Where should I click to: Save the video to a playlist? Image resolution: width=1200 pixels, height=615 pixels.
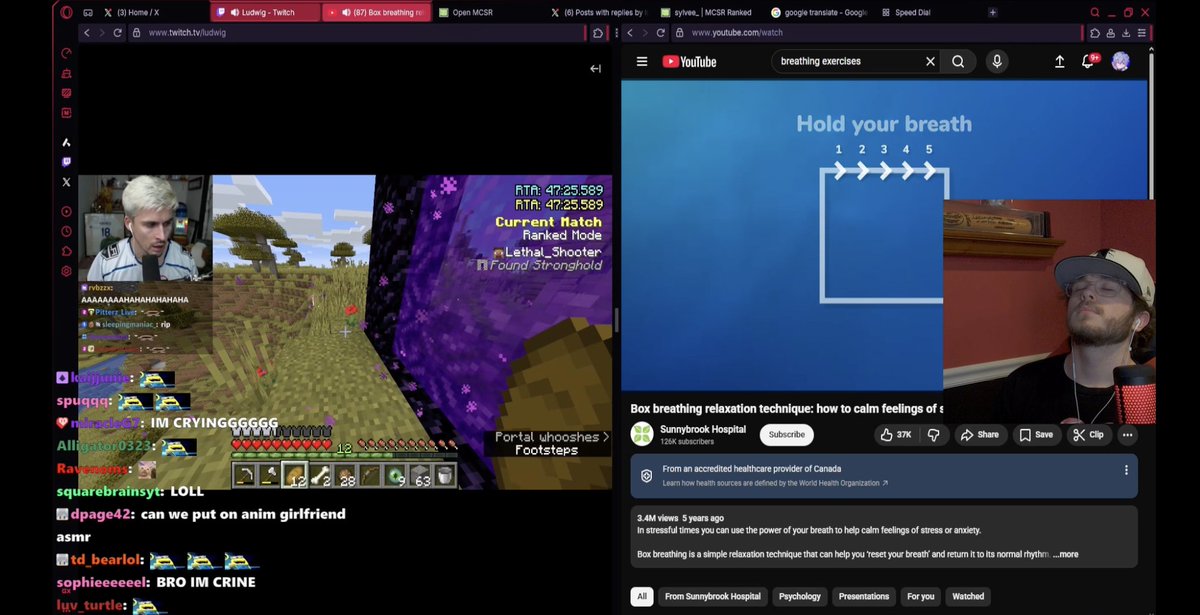1036,434
